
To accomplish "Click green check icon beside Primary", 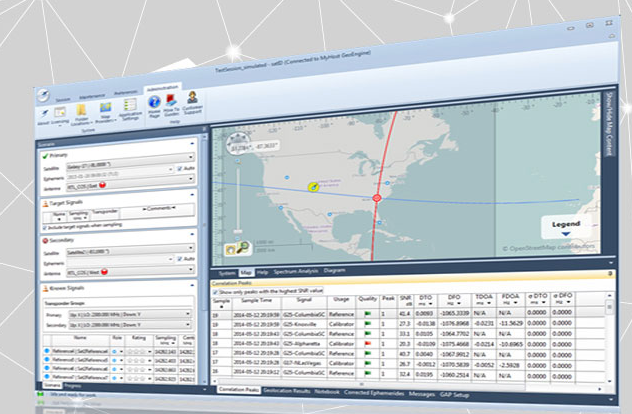I will tap(45, 156).
